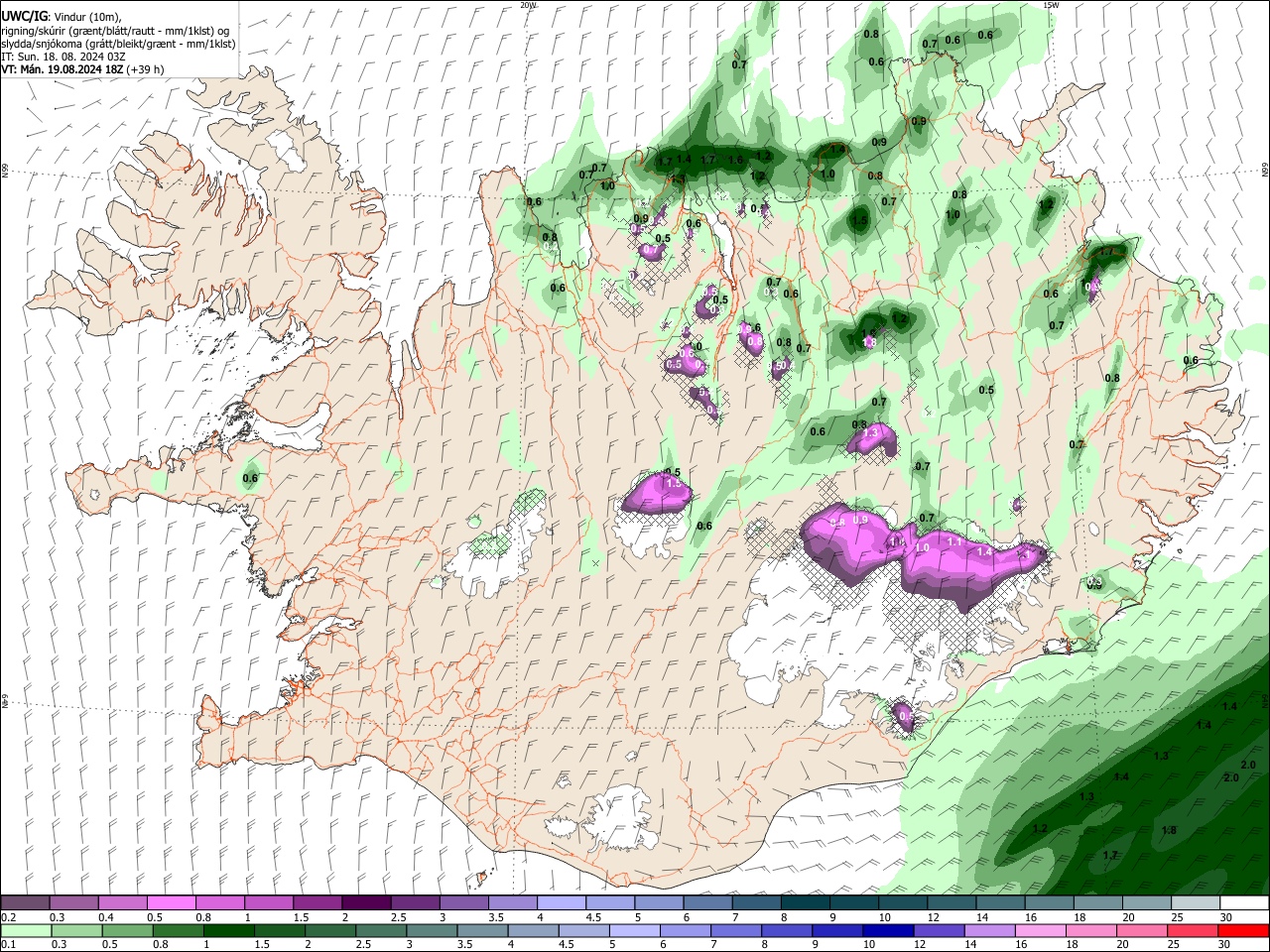The width and height of the screenshot is (1270, 952).
Task: Select the line "rigning/skúrir (grænt/blátt/rautt - mm/1klst) og"
Action: click(115, 30)
